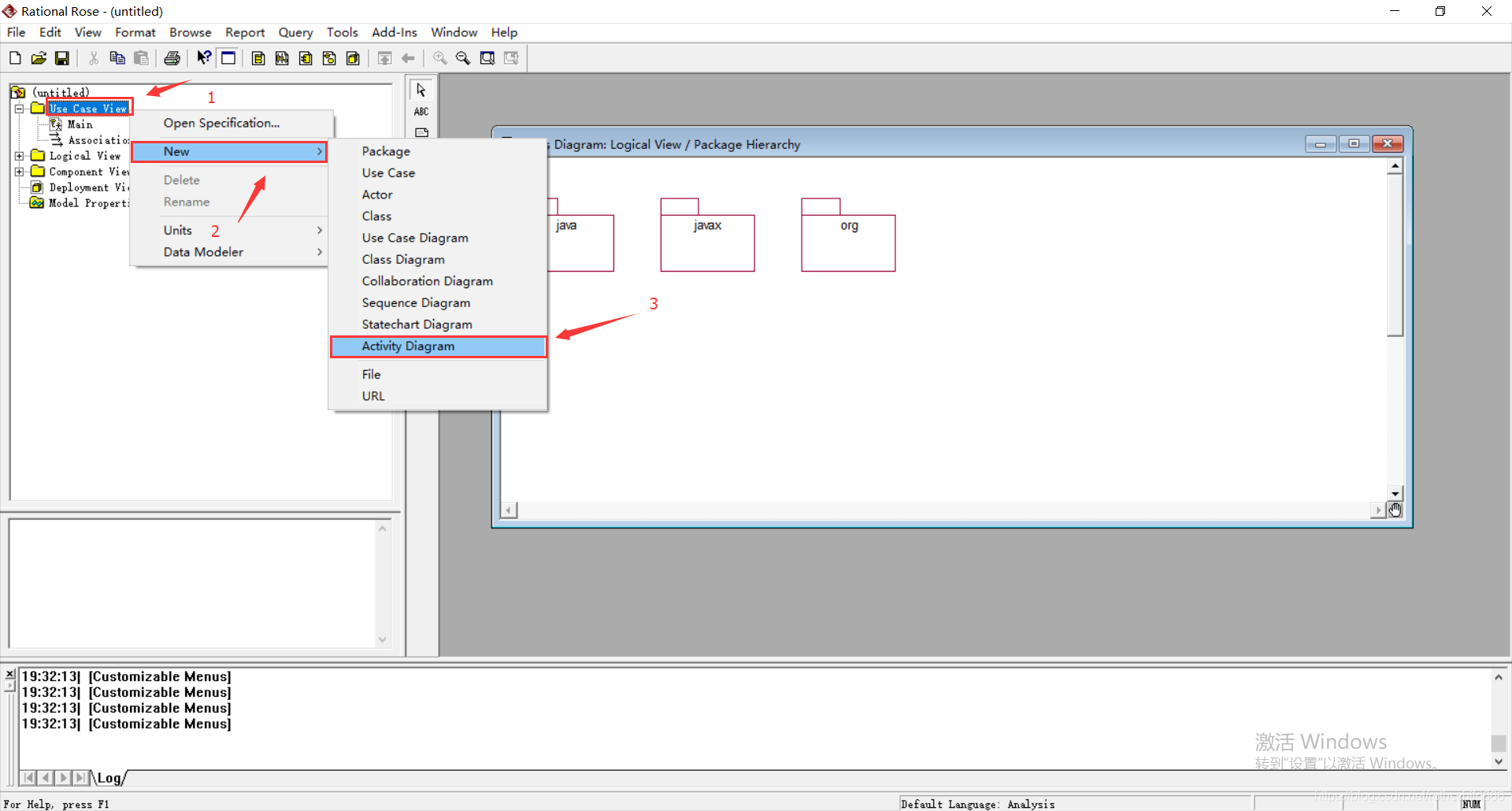Browse State Machine Diagram toolbar icon
Viewport: 1512px width, 811px height.
[x=329, y=58]
